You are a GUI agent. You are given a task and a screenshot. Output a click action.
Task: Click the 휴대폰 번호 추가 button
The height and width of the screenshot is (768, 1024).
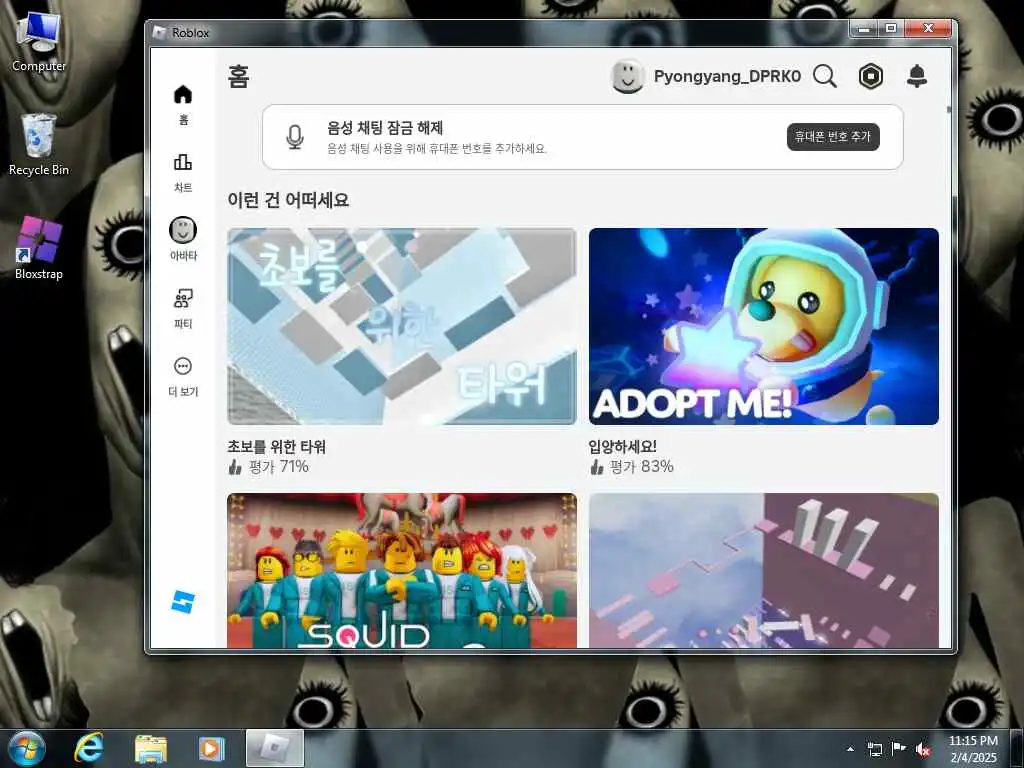coord(833,136)
